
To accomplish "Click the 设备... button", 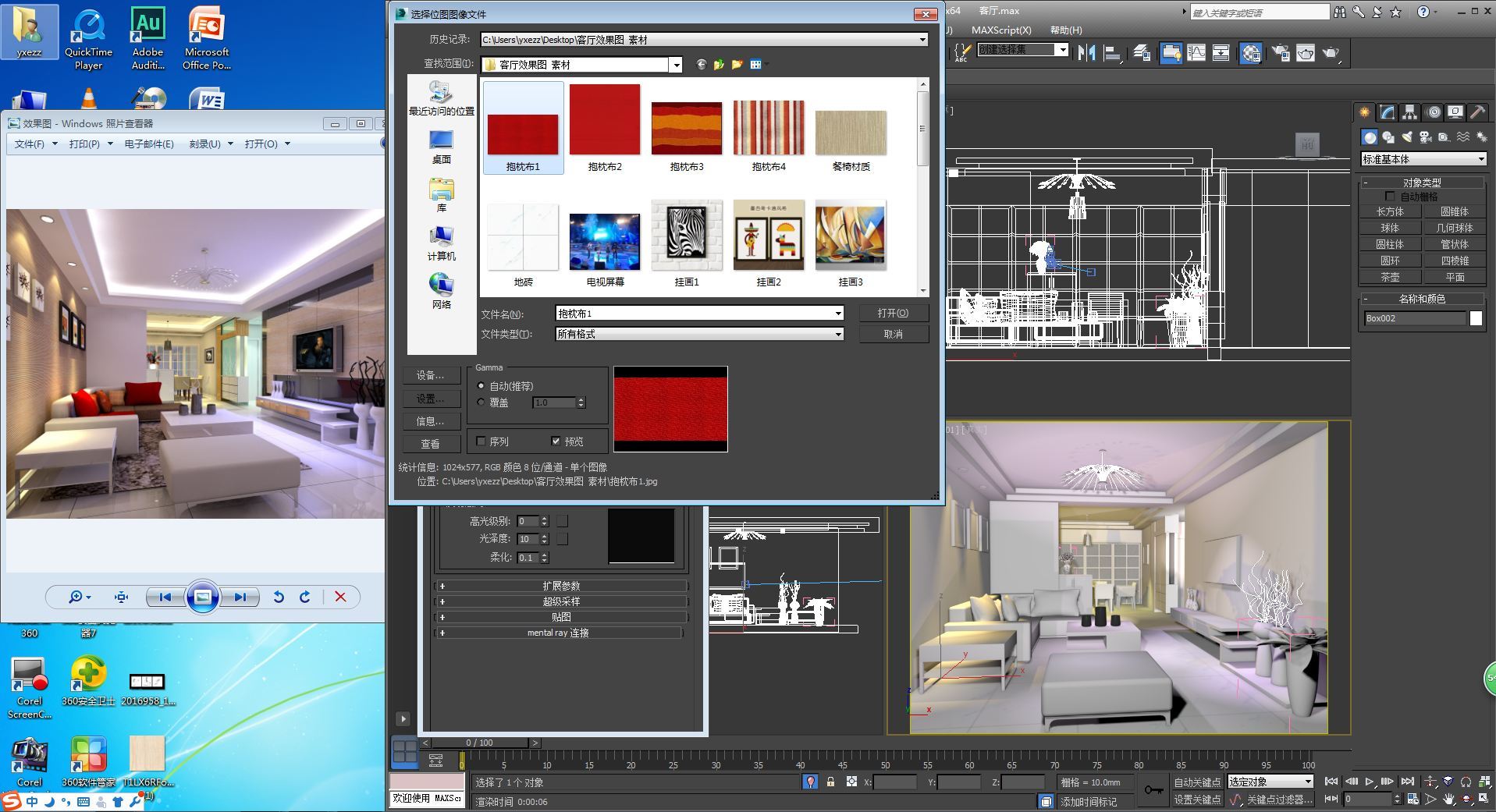I will click(x=430, y=376).
